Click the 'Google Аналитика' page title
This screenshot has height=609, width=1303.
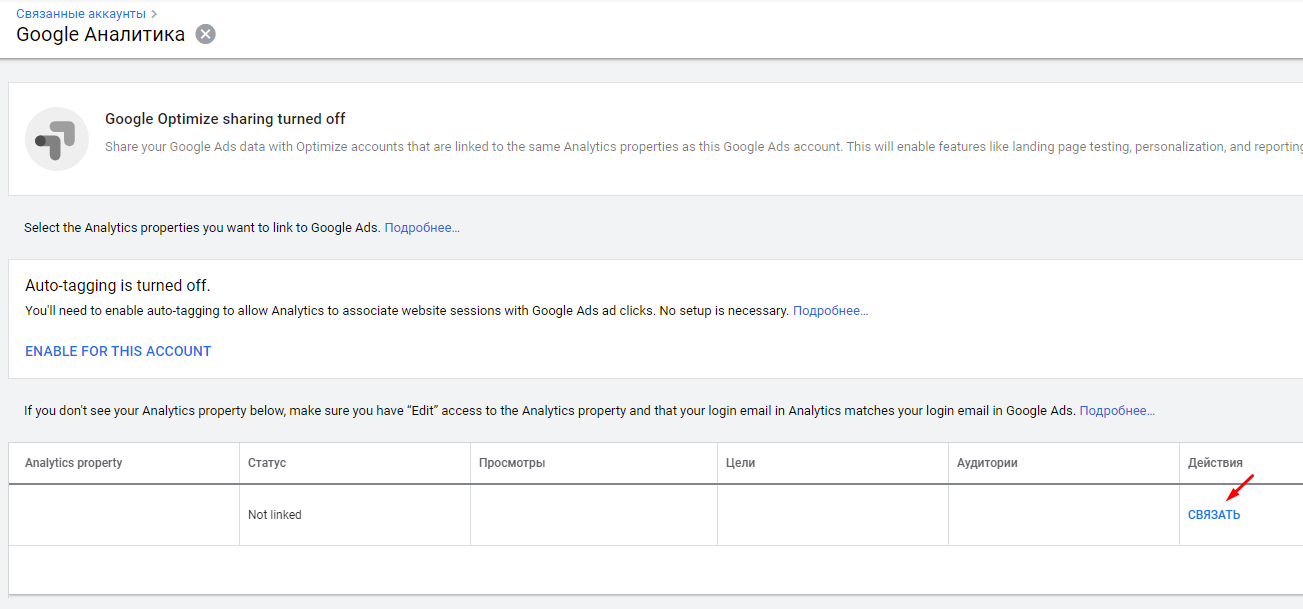[100, 34]
